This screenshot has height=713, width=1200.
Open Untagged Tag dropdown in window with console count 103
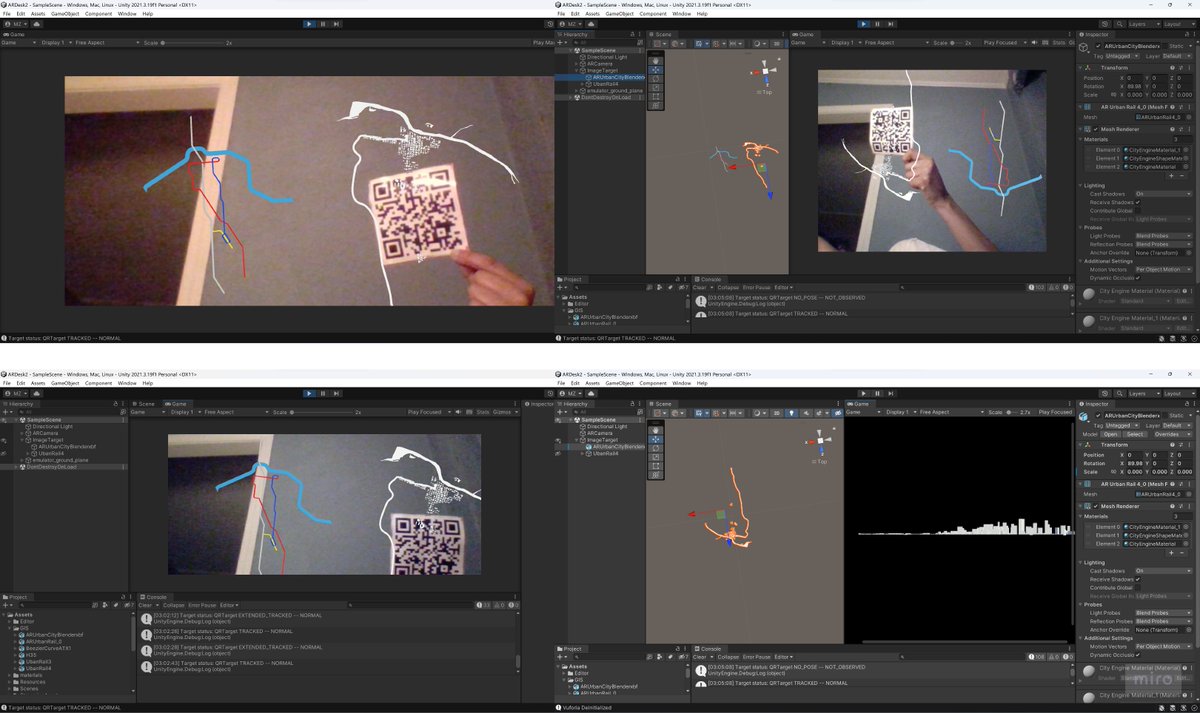[x=1122, y=56]
